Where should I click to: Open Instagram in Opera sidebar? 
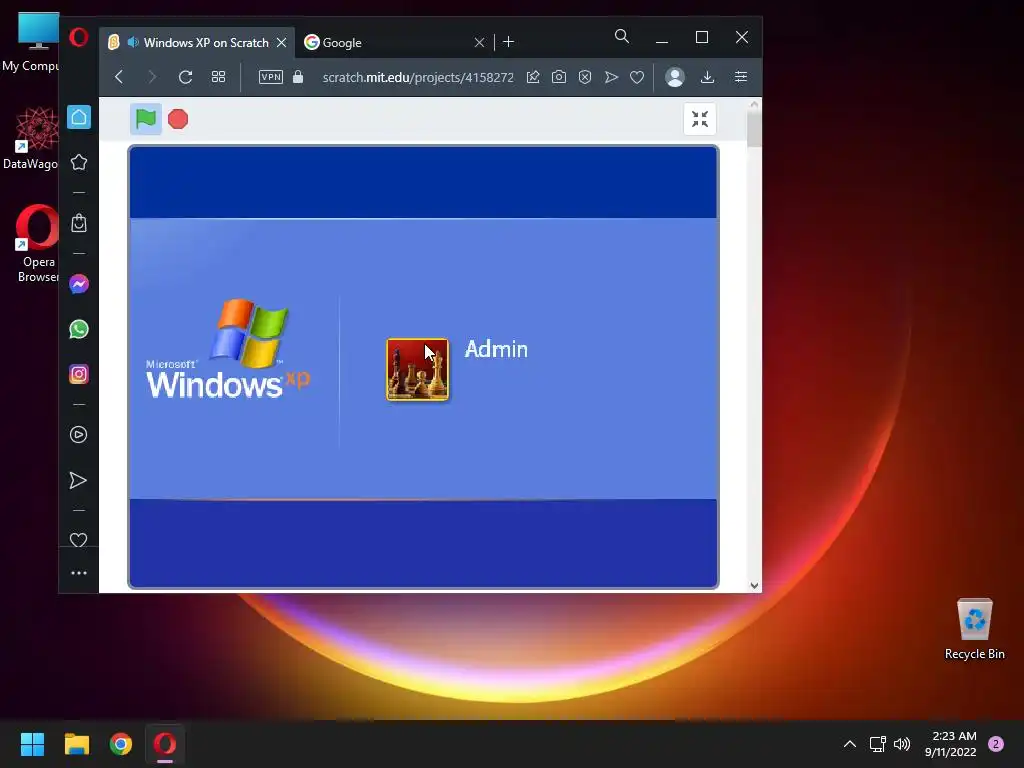click(79, 374)
